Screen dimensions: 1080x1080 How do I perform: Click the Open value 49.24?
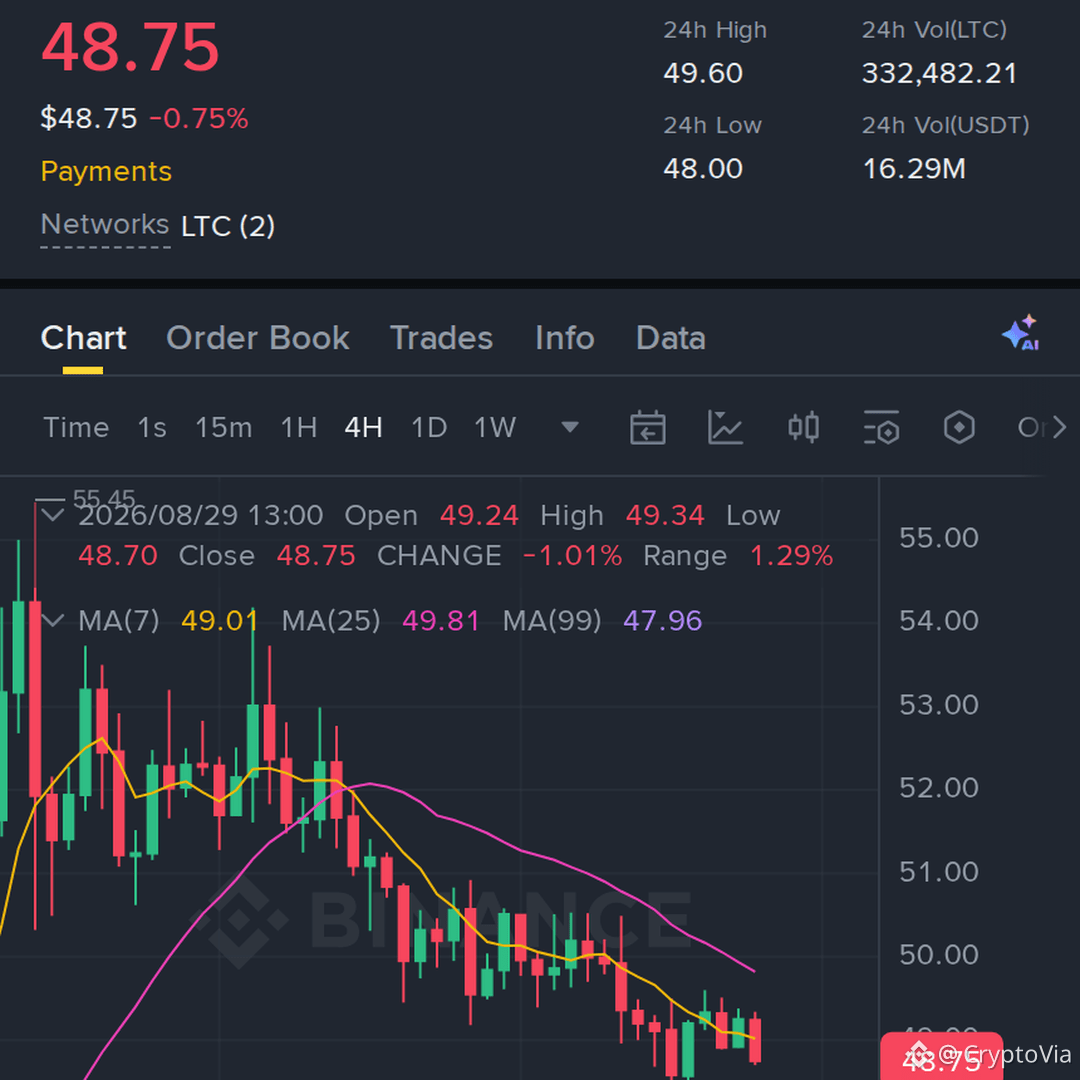(479, 515)
